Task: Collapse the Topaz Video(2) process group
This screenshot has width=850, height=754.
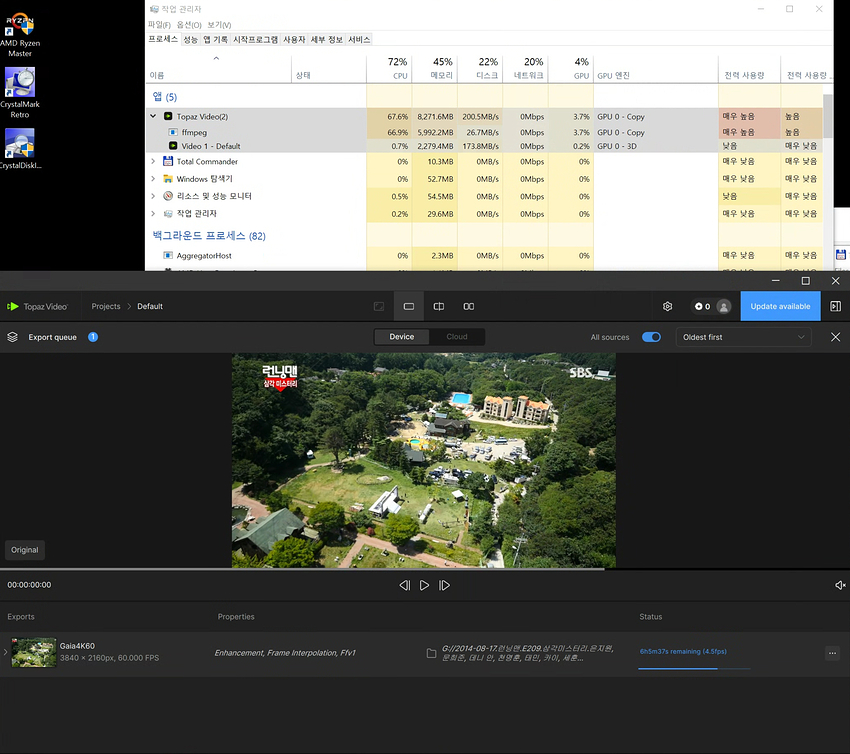Action: [x=153, y=116]
